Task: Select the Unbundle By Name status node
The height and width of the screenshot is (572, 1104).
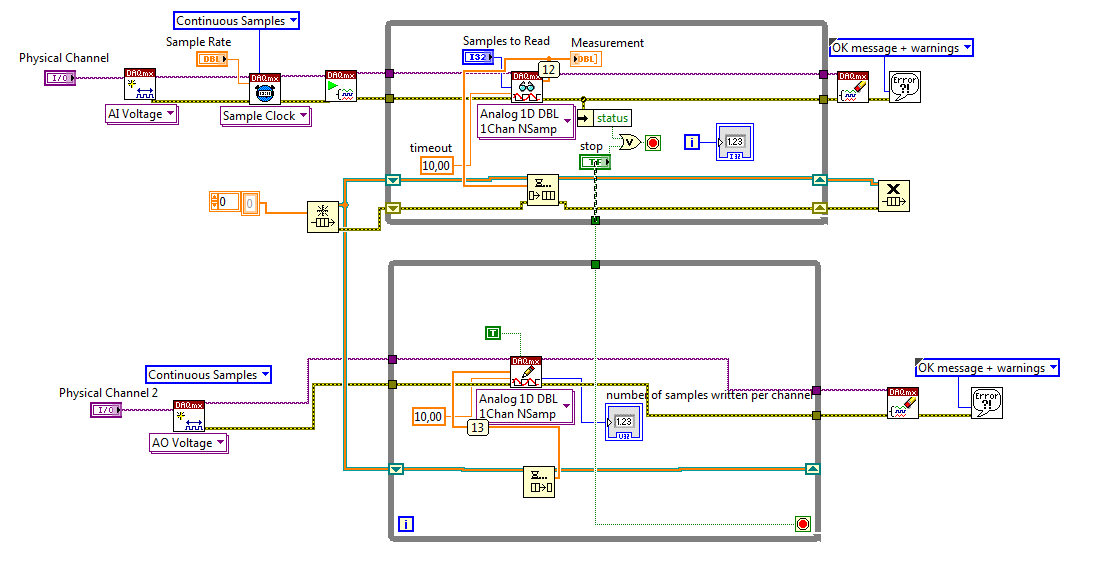Action: [603, 118]
